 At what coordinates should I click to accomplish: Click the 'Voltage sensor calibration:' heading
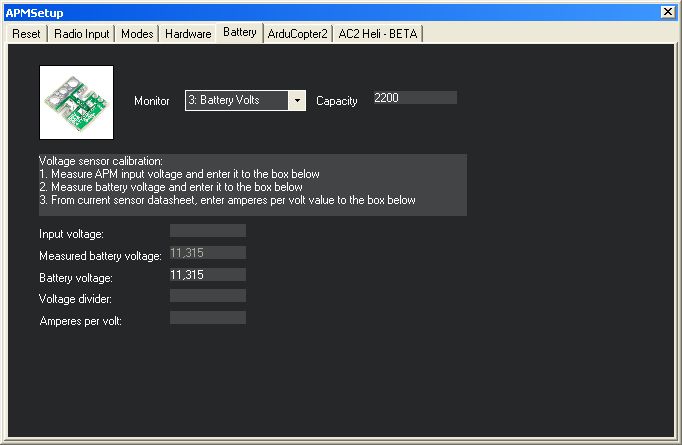tap(101, 161)
